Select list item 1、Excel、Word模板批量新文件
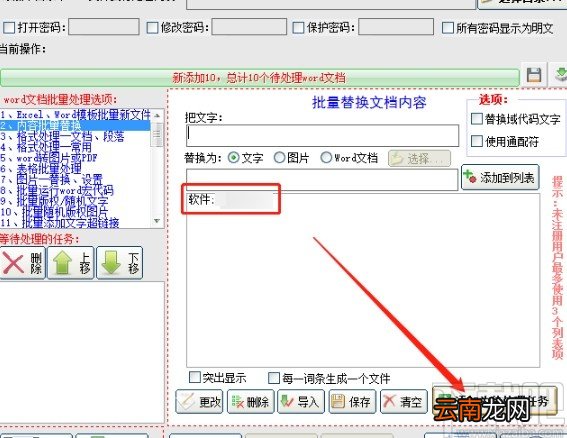Viewport: 567px width, 438px height. [75, 115]
